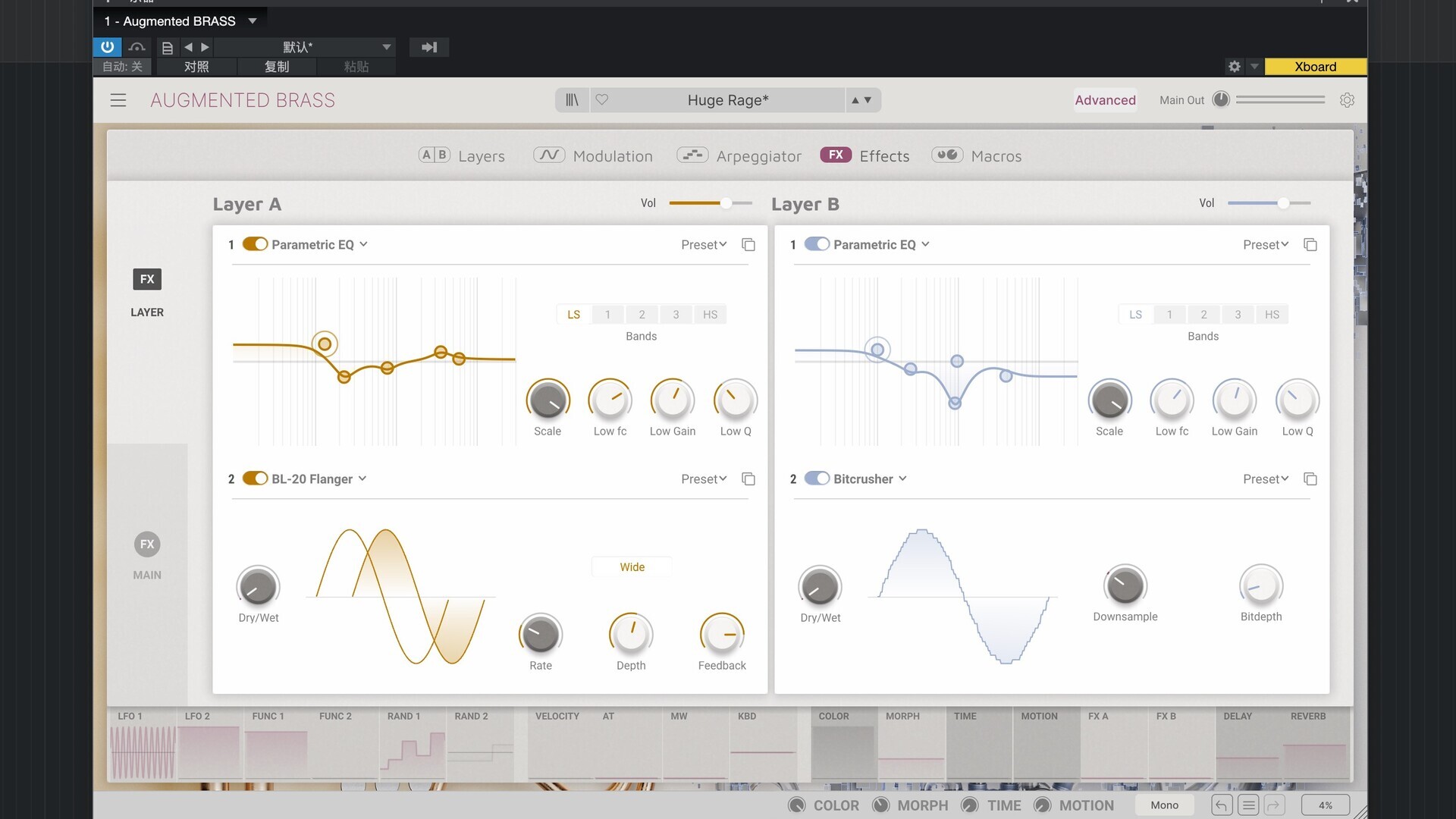Disable Layer A BL-20 Flanger toggle

255,479
